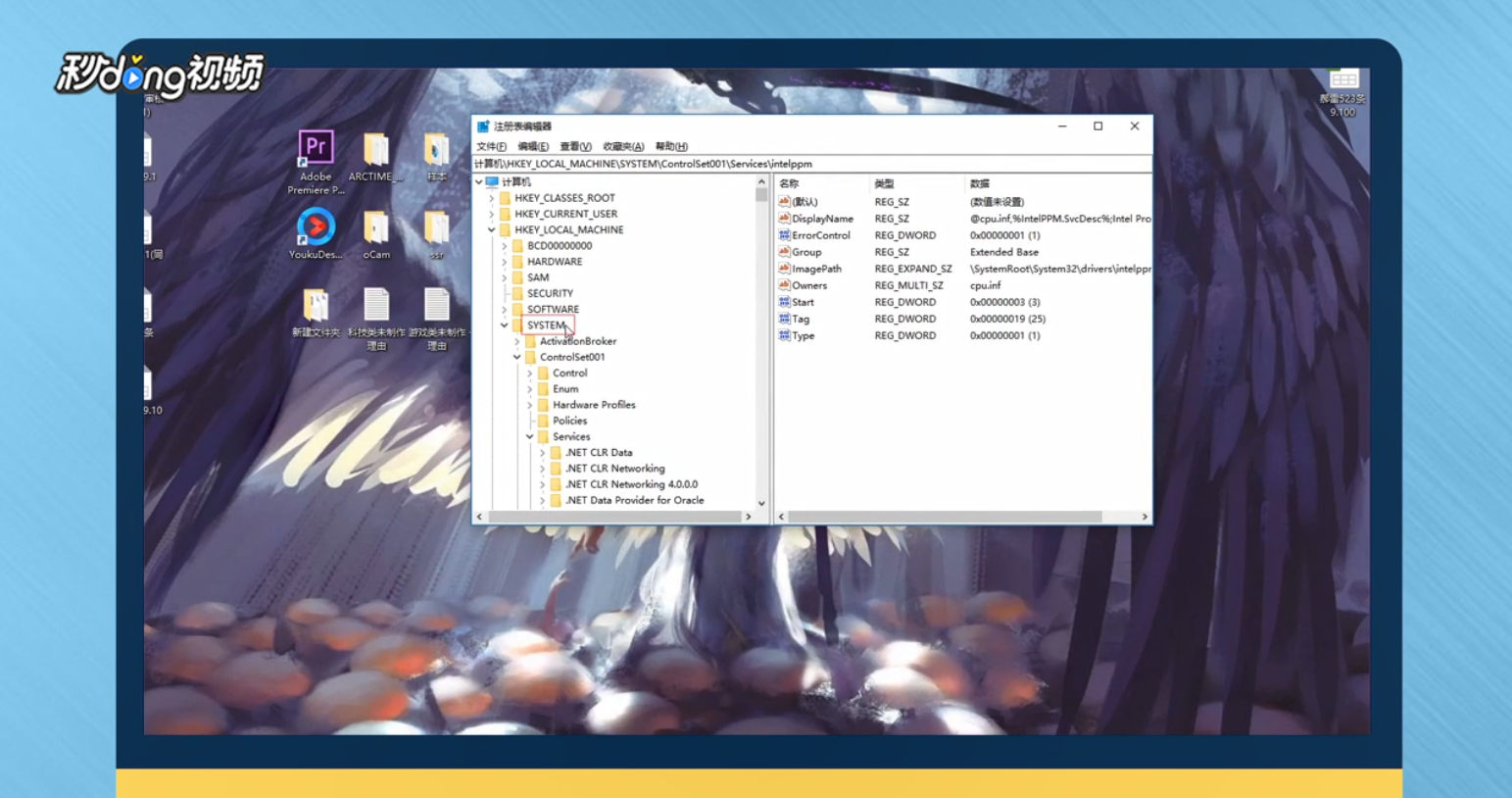Select the Owners value icon
Image resolution: width=1512 pixels, height=798 pixels.
784,284
